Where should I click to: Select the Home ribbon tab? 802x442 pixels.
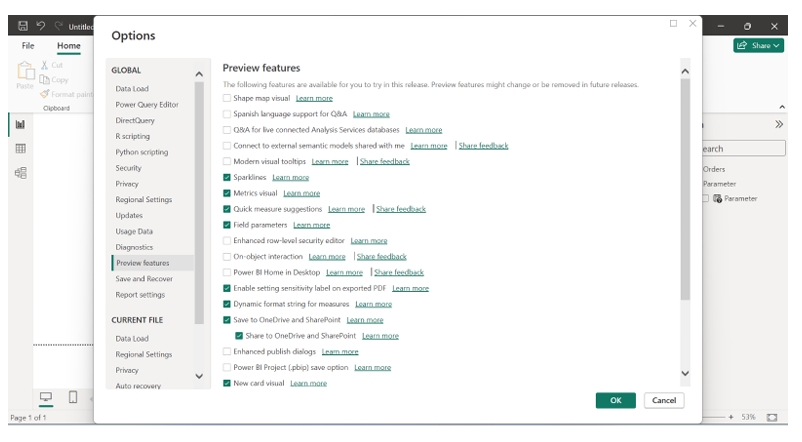click(69, 46)
